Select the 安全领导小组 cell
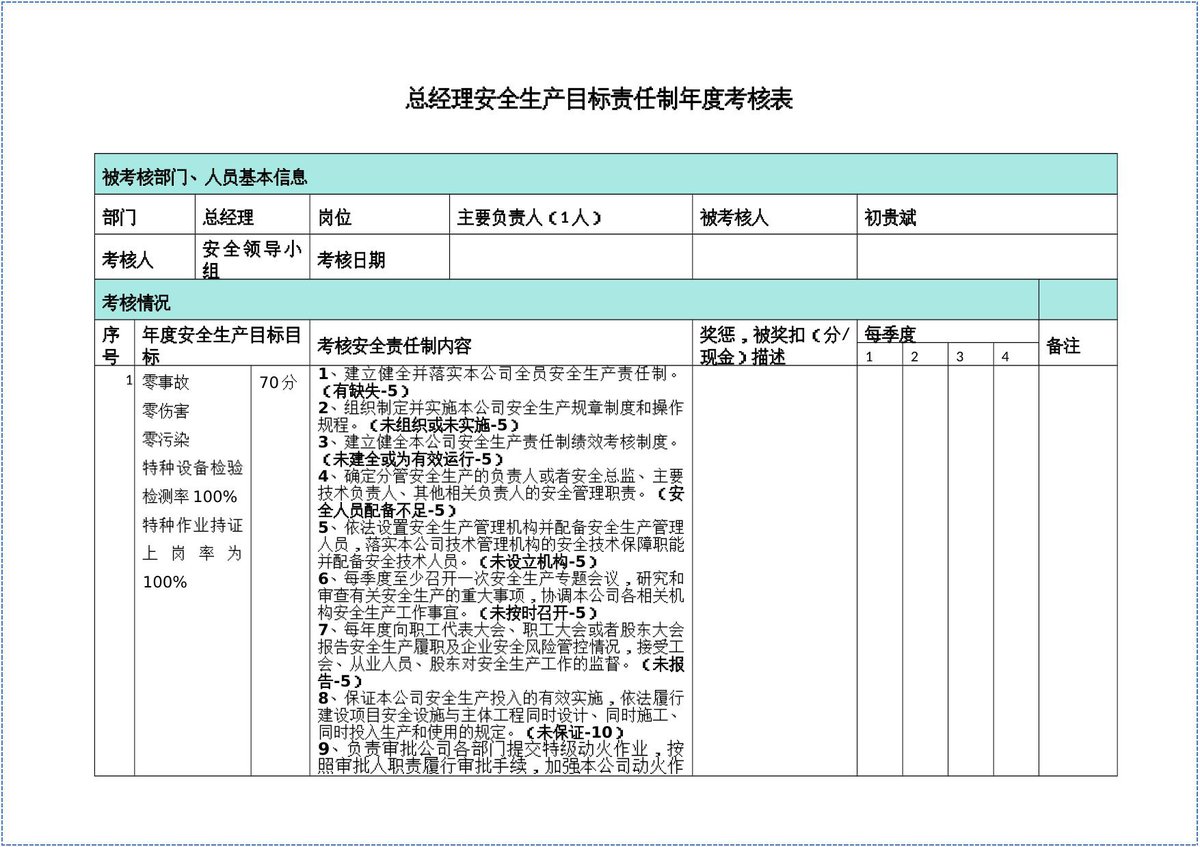 point(251,259)
